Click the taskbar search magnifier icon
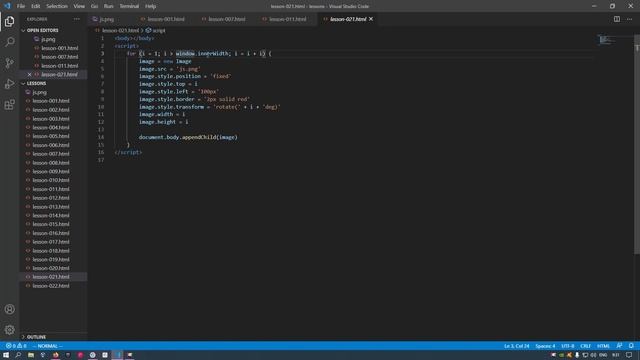Image resolution: width=640 pixels, height=360 pixels. [18, 355]
